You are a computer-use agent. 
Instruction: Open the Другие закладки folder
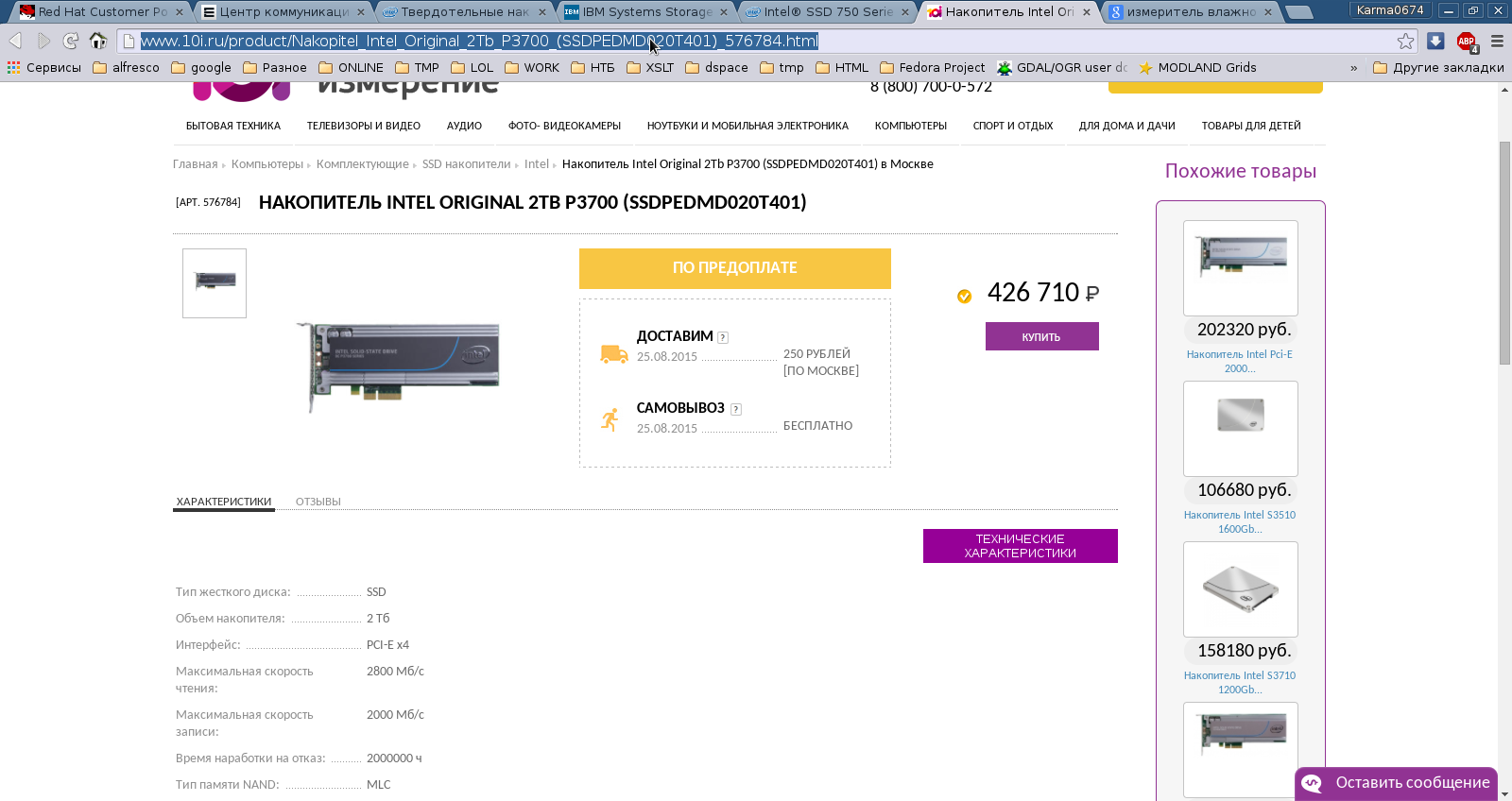click(x=1438, y=67)
